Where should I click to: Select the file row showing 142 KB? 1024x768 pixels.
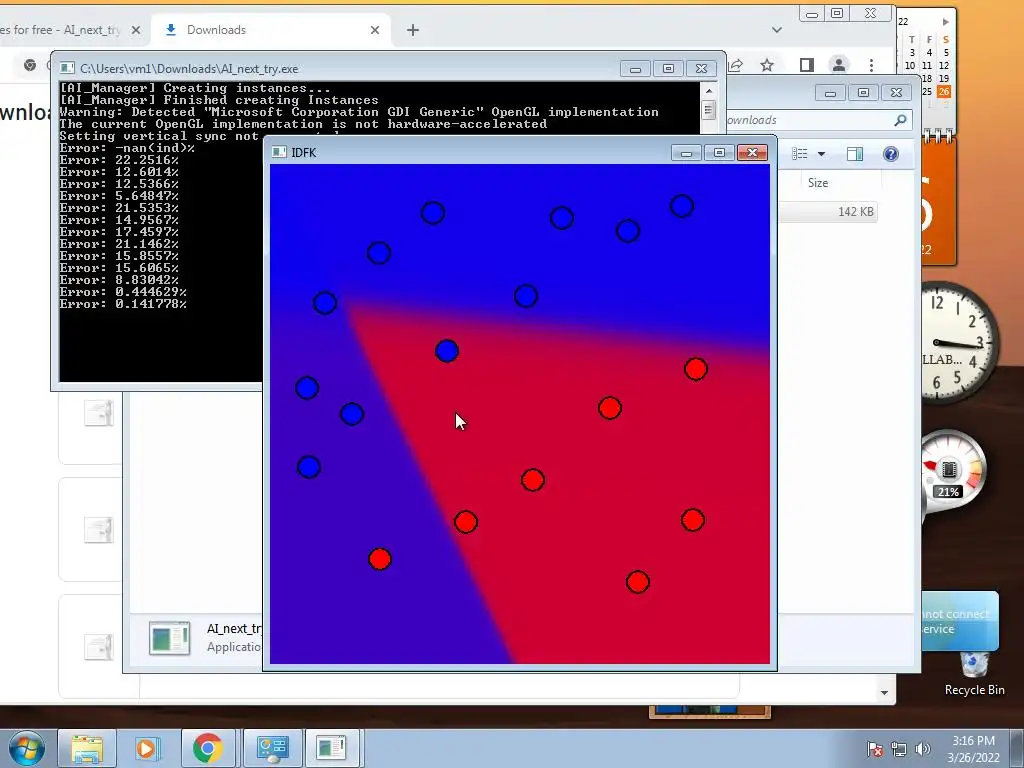click(828, 212)
